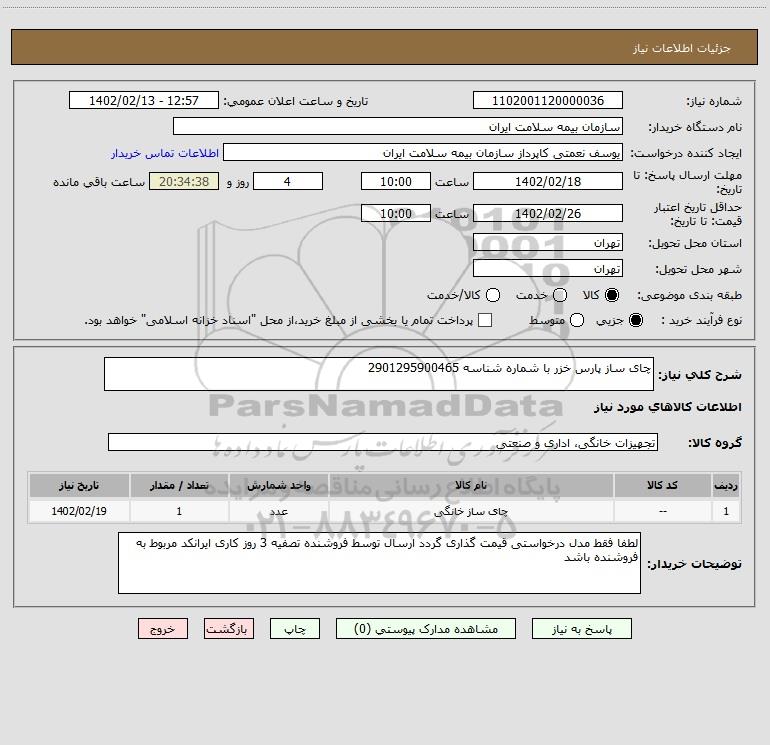Click the کد کالا column header
Screen dimensions: 770x745
pos(662,485)
